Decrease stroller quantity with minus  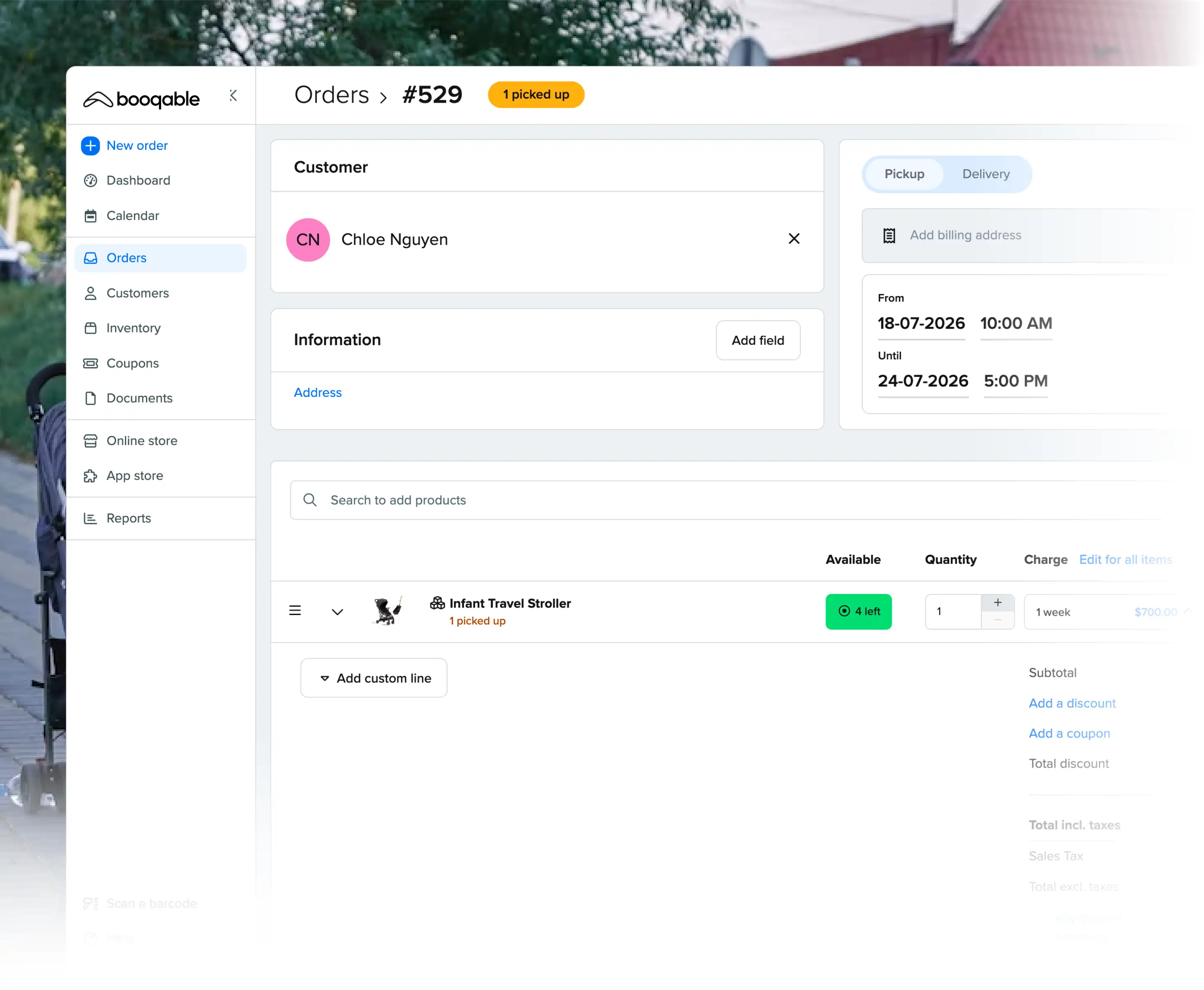click(x=998, y=620)
